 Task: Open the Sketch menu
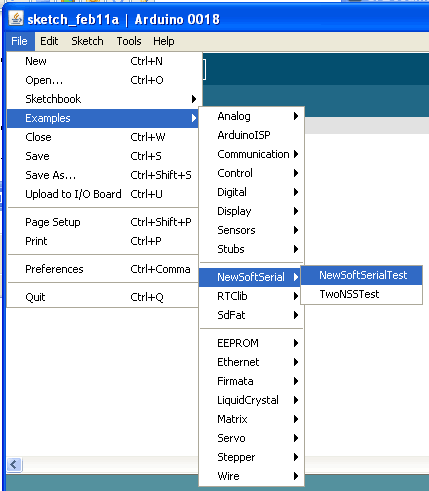(x=87, y=41)
